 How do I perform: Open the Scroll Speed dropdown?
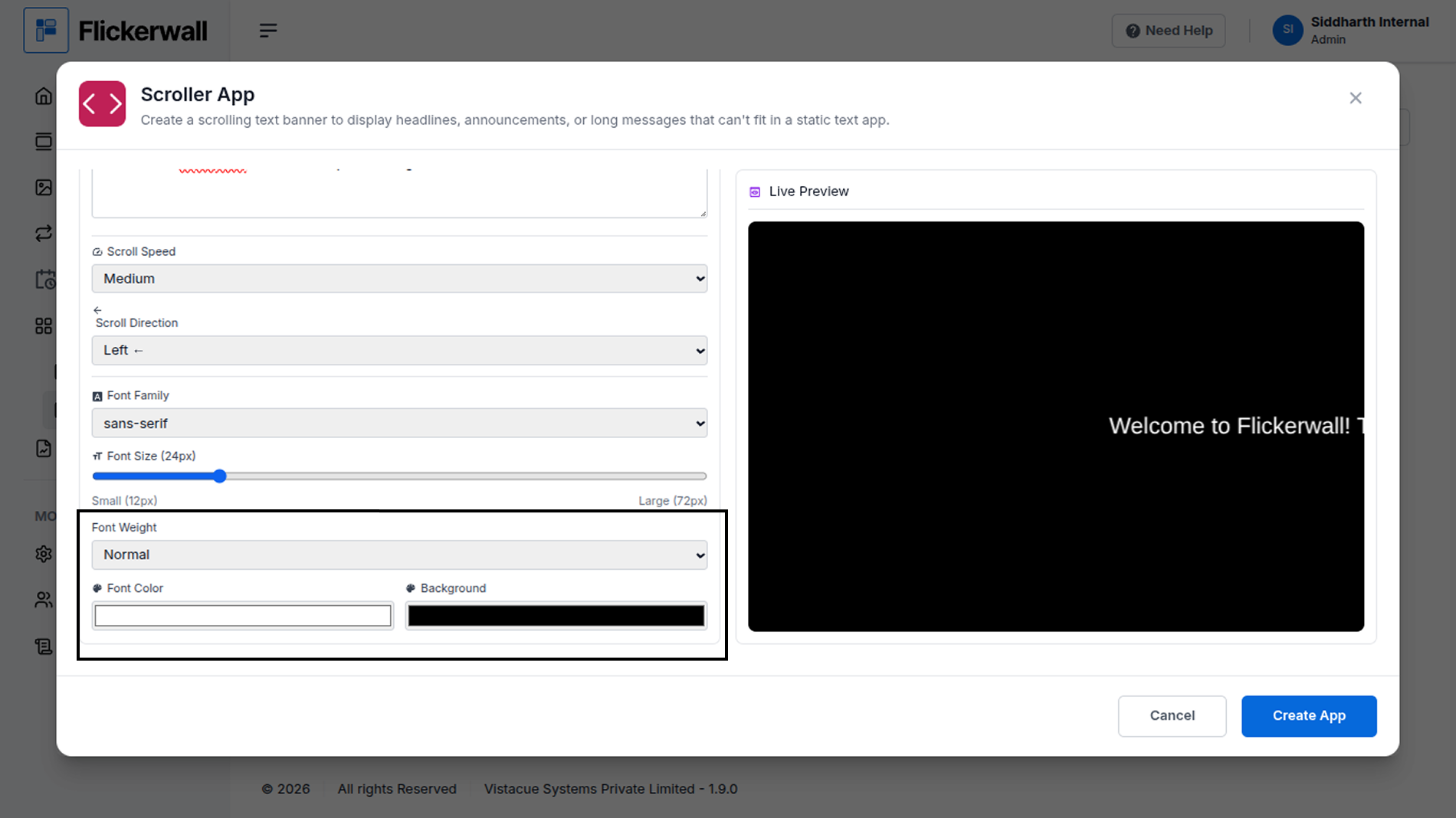pyautogui.click(x=399, y=279)
